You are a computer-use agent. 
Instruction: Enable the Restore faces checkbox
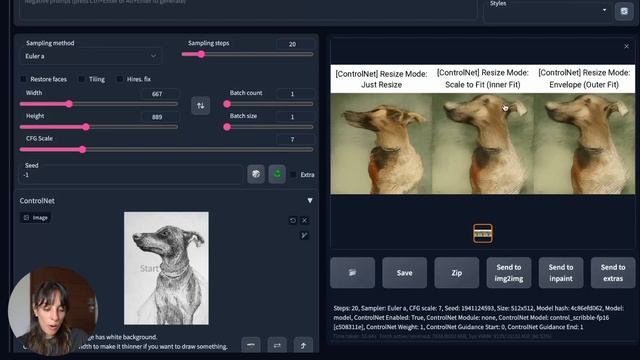click(23, 79)
